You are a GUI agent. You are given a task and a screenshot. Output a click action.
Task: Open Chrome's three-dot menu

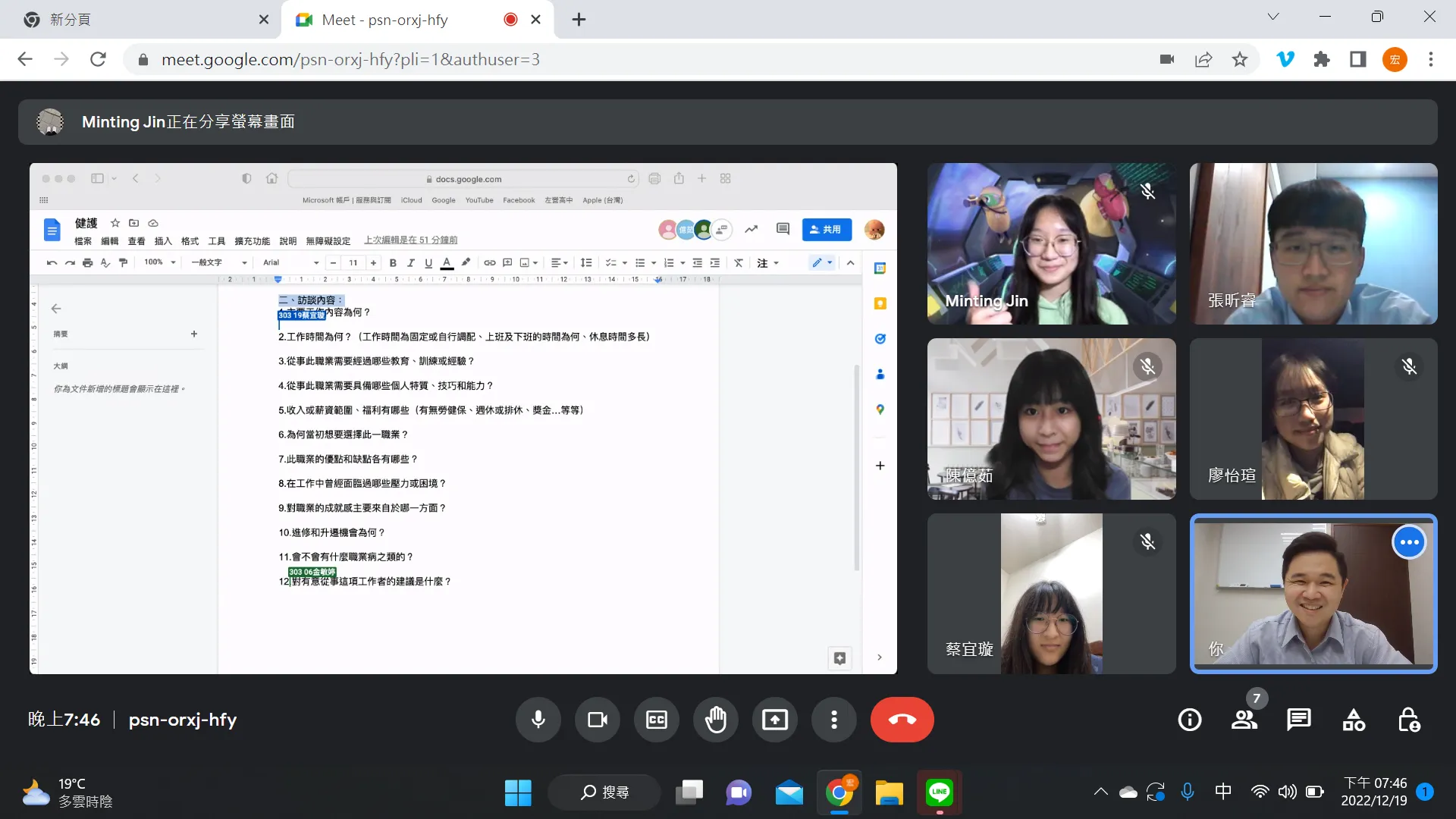[1432, 59]
